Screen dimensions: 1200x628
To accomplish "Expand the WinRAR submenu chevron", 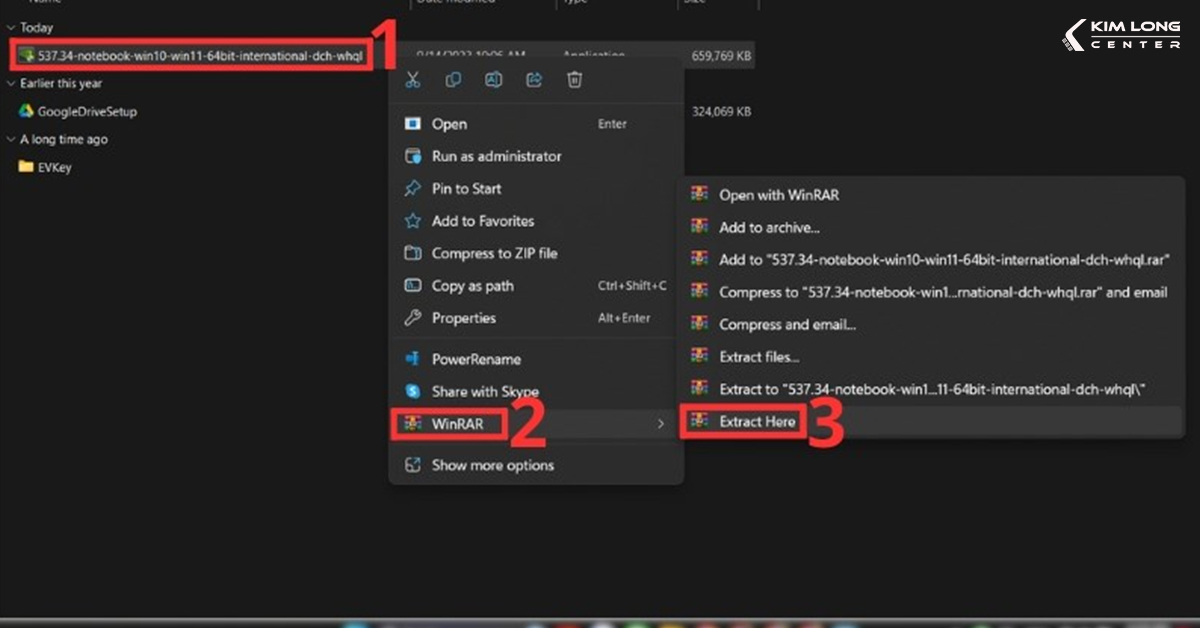I will pyautogui.click(x=661, y=424).
